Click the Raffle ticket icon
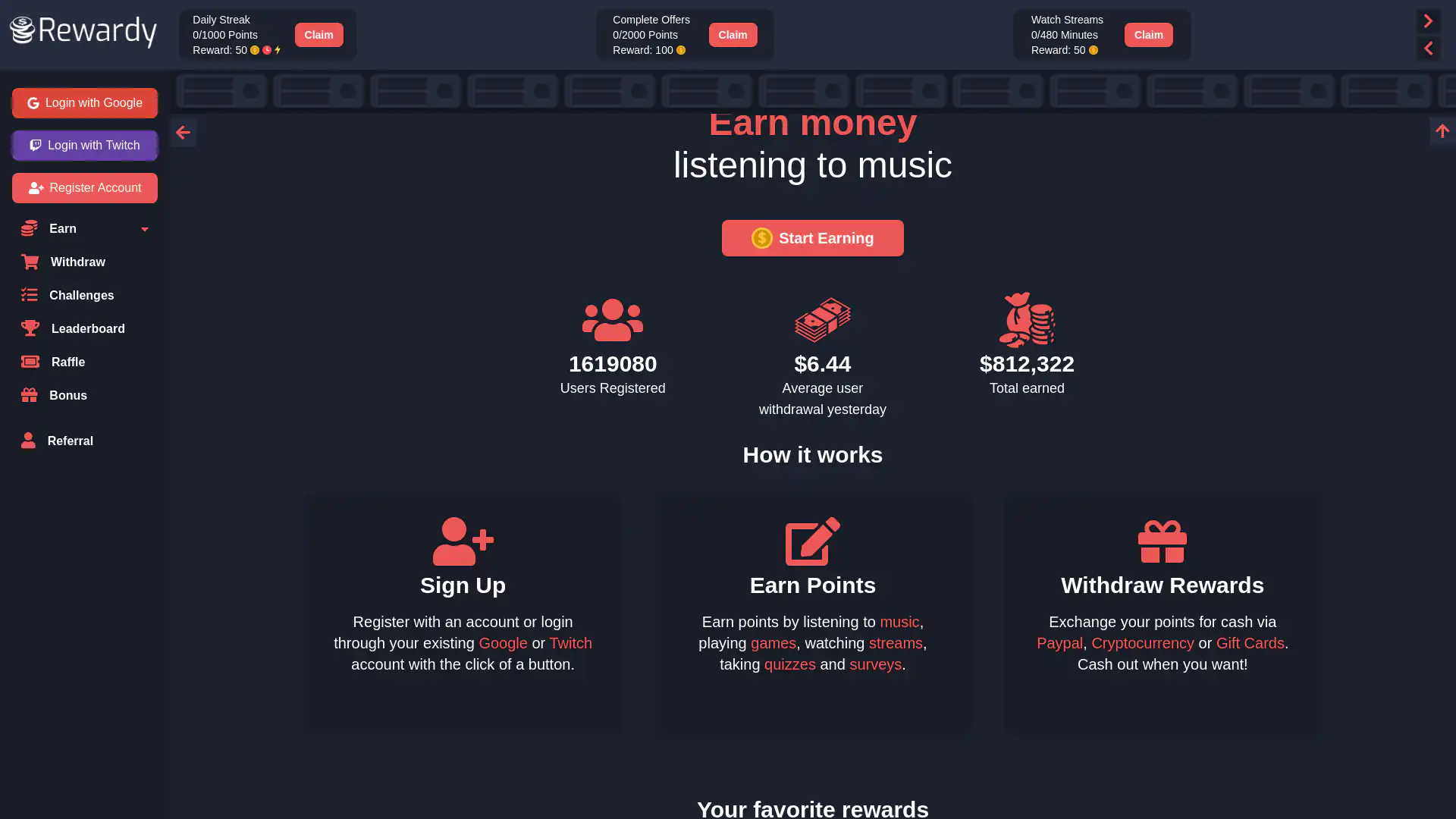Image resolution: width=1456 pixels, height=819 pixels. click(30, 362)
